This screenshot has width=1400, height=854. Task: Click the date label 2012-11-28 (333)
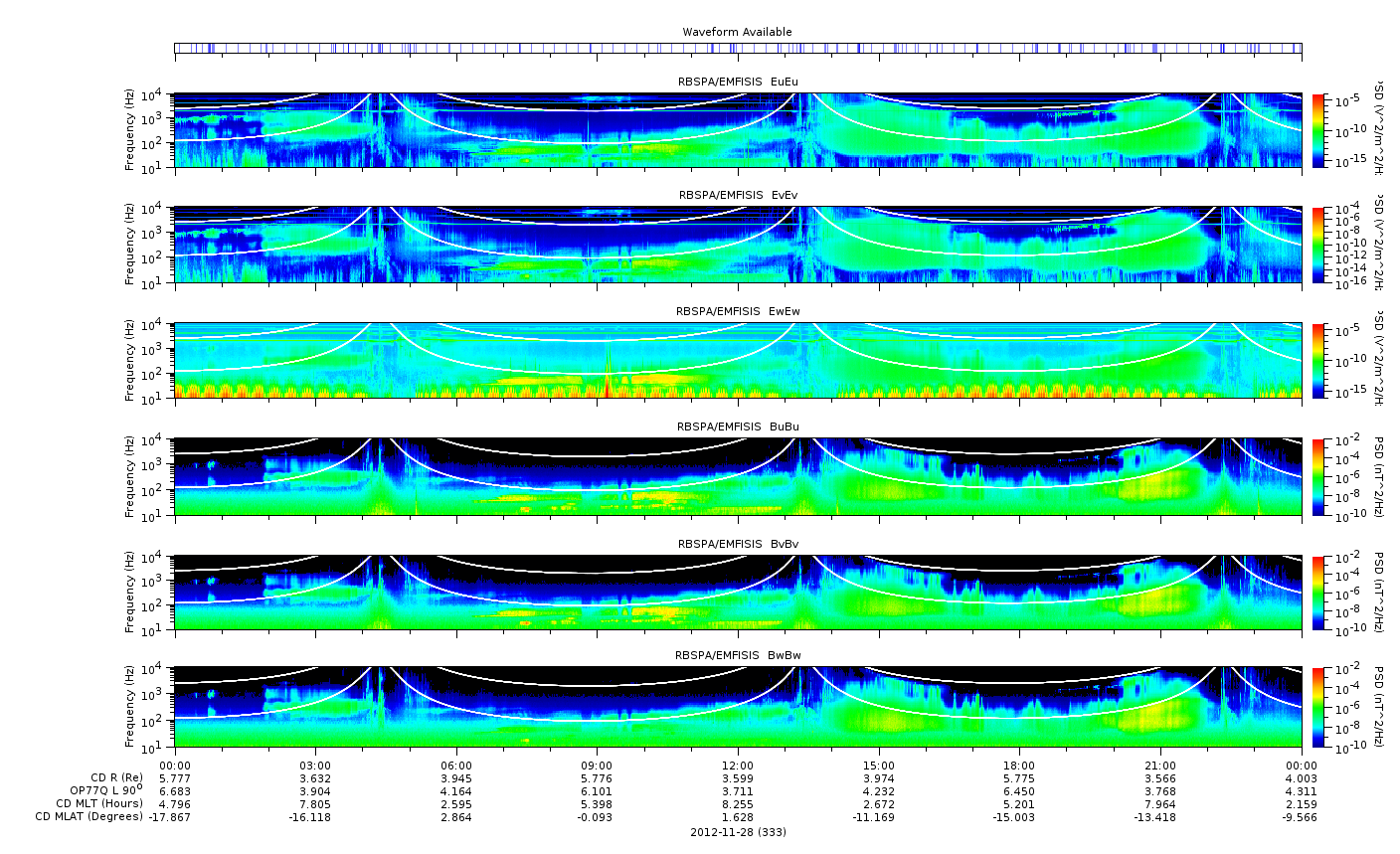[738, 831]
